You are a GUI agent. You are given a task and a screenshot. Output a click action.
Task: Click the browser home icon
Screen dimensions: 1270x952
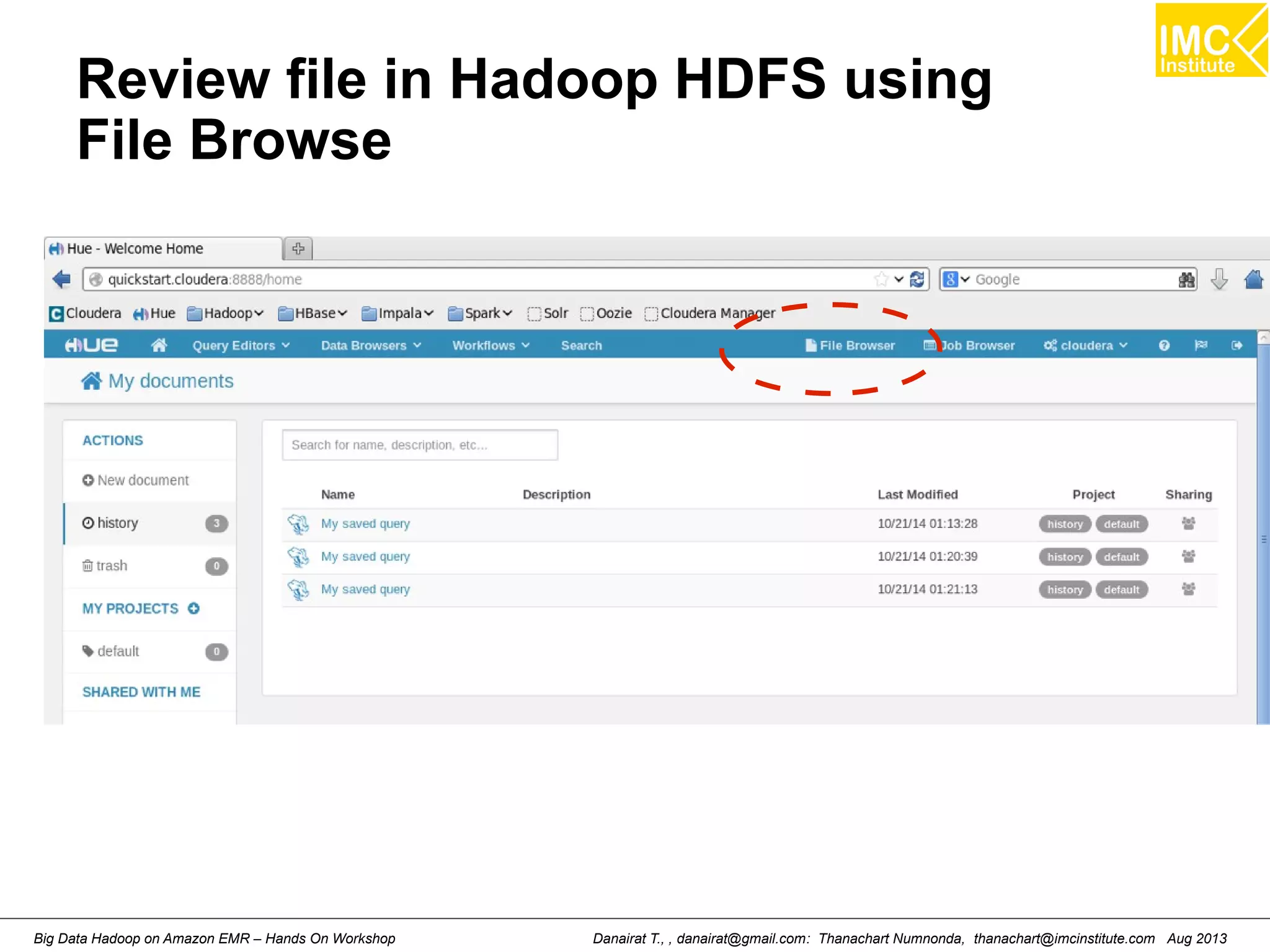pyautogui.click(x=1254, y=280)
